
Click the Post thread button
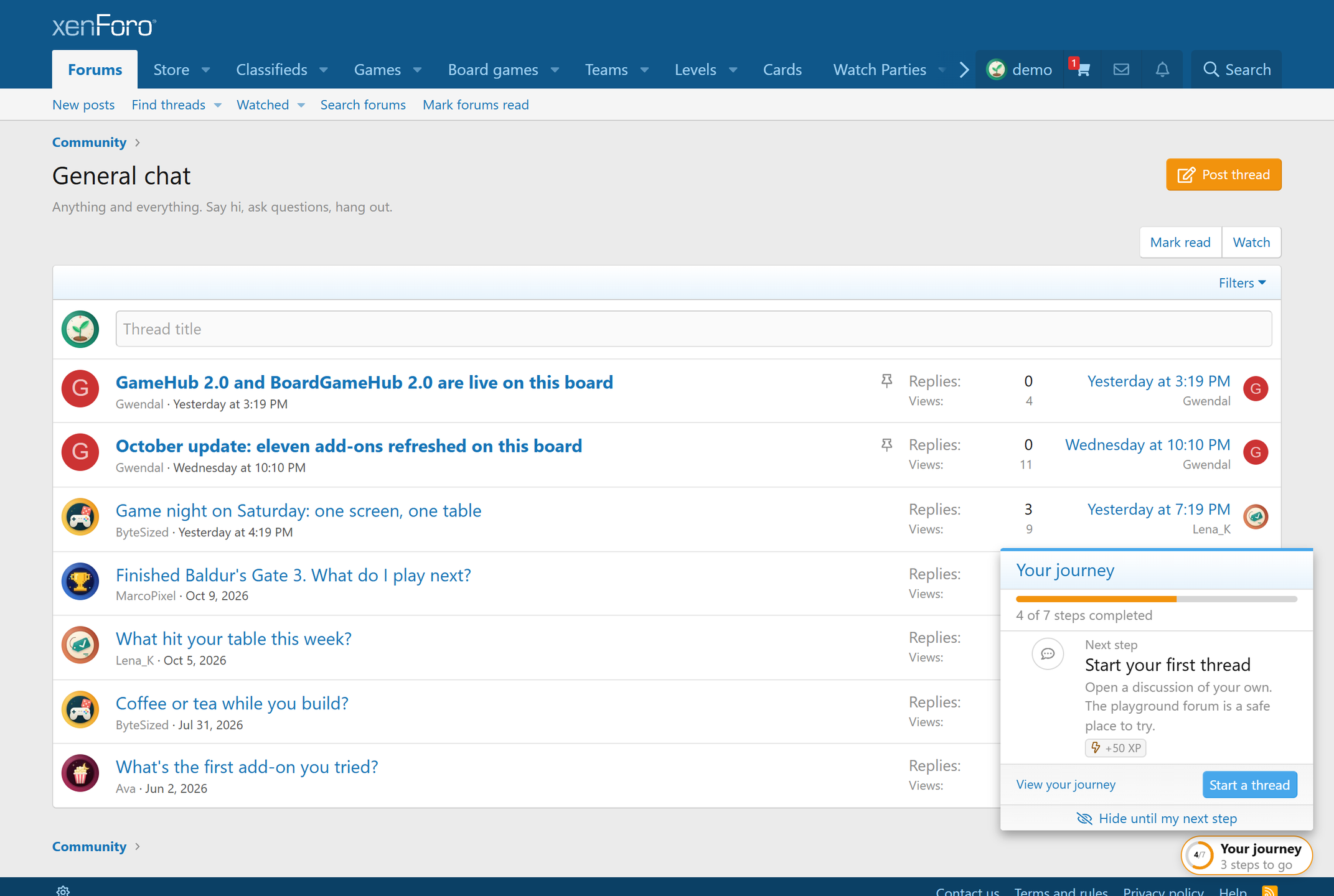pos(1223,175)
